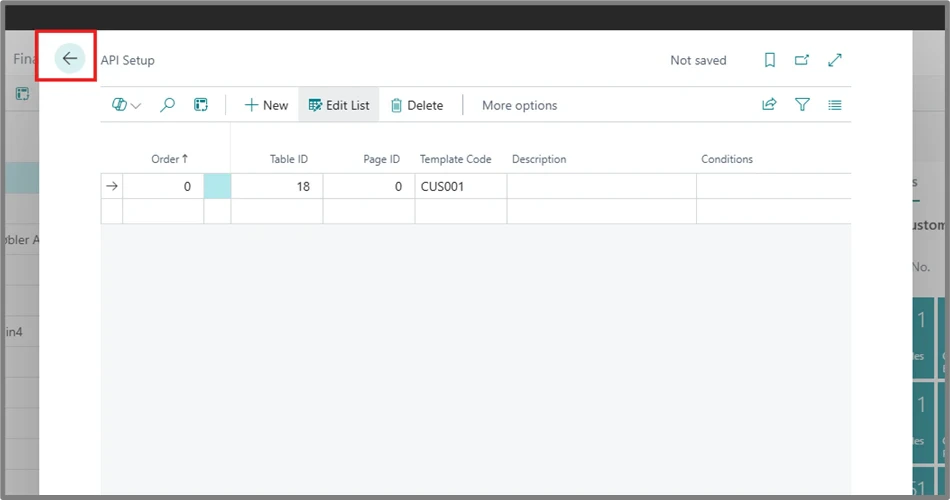
Task: Click the Conditions column header
Action: pyautogui.click(x=726, y=159)
